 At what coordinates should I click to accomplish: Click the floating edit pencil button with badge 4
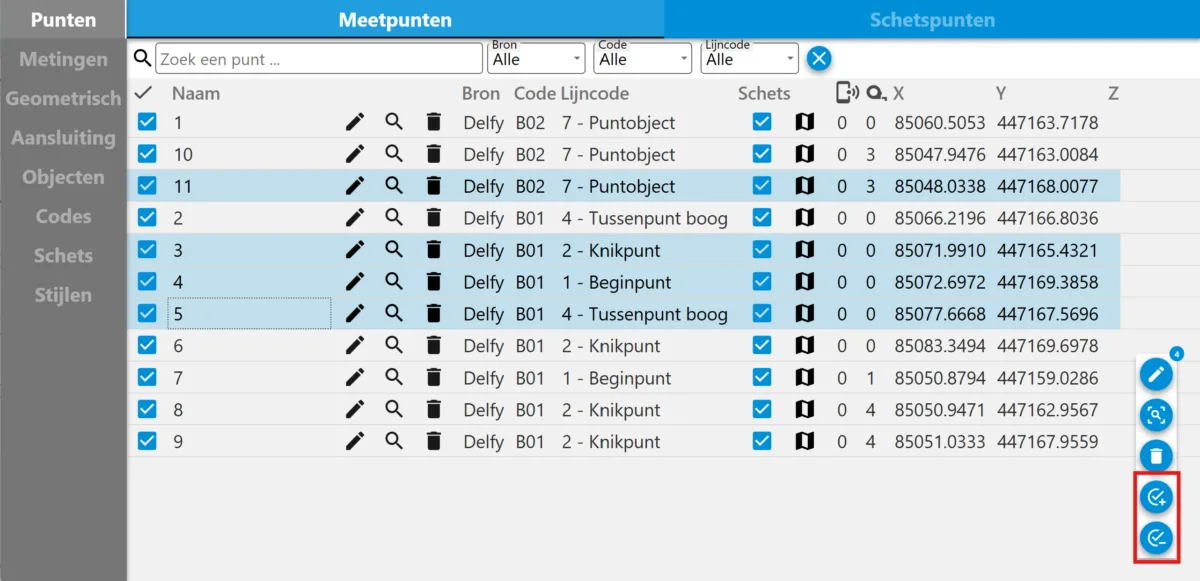click(x=1156, y=373)
